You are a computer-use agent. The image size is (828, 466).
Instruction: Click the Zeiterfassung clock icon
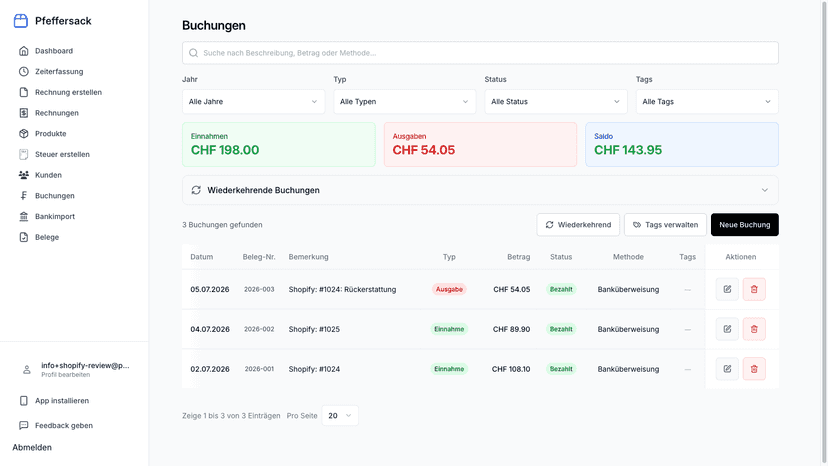pyautogui.click(x=24, y=71)
